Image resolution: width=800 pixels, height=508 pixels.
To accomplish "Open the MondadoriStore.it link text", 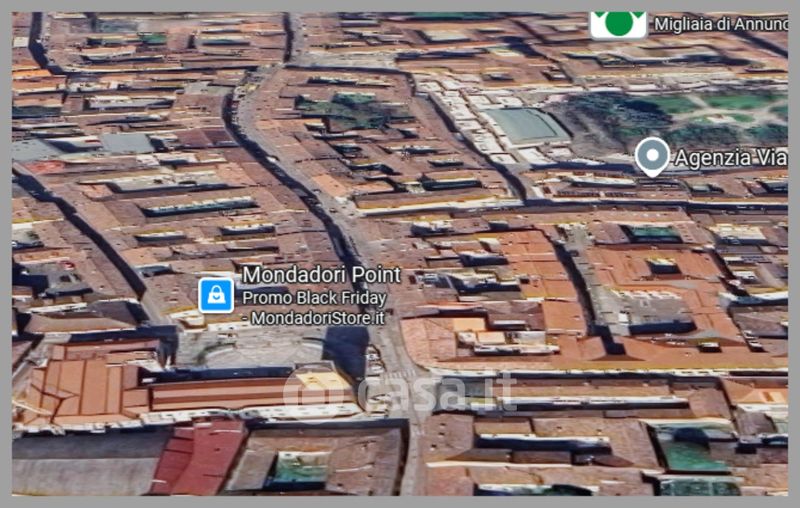I will click(x=318, y=318).
